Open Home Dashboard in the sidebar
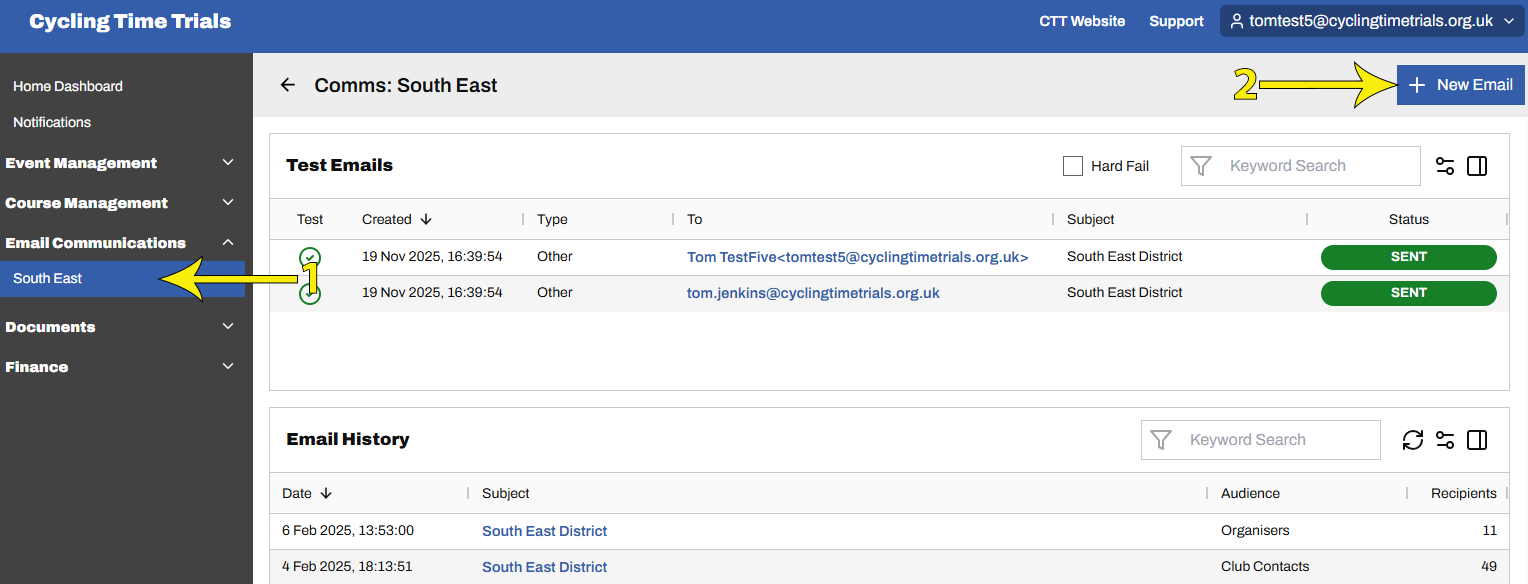This screenshot has height=584, width=1528. coord(68,87)
